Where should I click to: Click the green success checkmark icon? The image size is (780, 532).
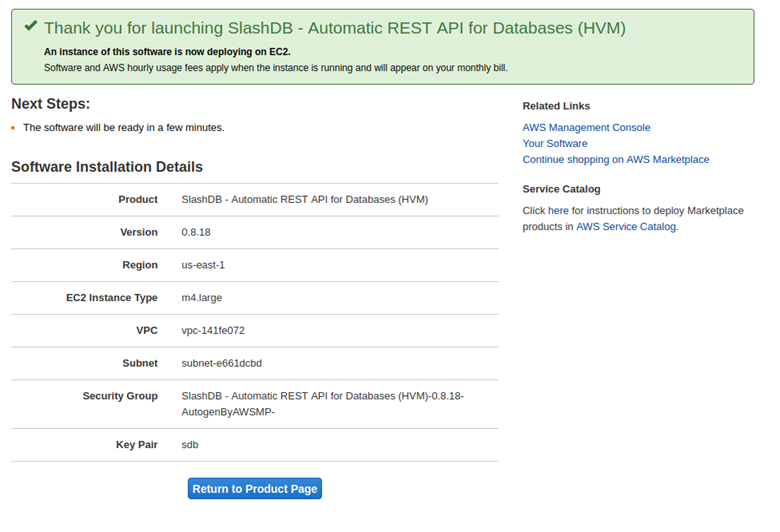pyautogui.click(x=30, y=27)
